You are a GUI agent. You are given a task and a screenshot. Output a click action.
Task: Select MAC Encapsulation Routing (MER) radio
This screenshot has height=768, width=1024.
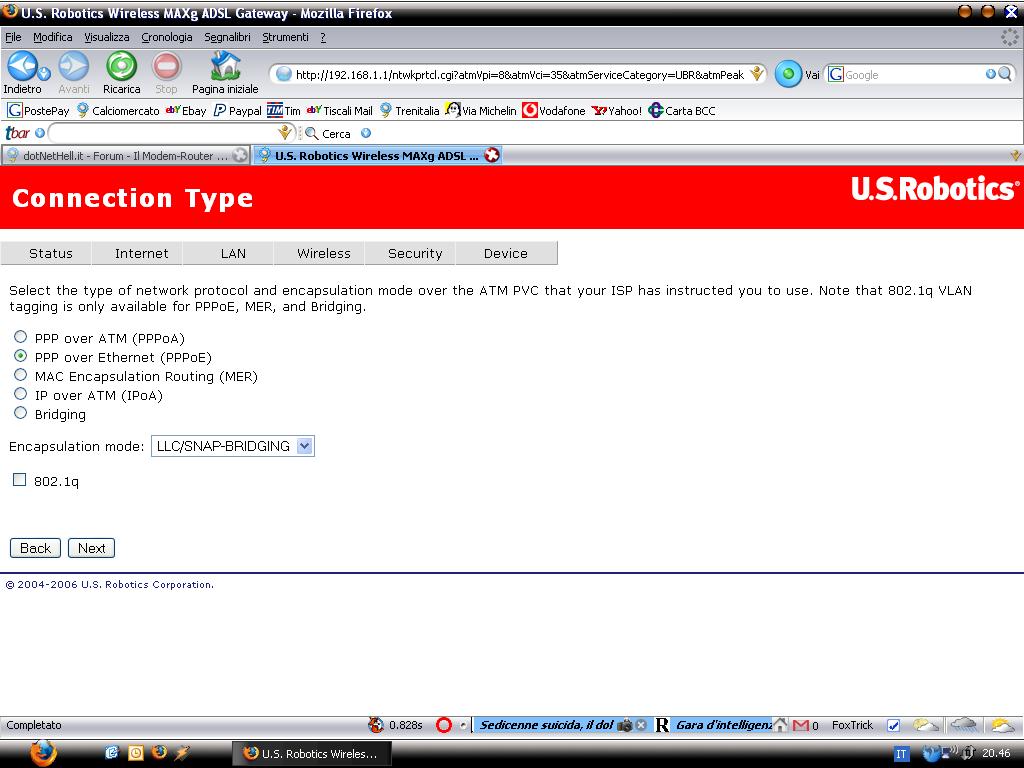(20, 375)
